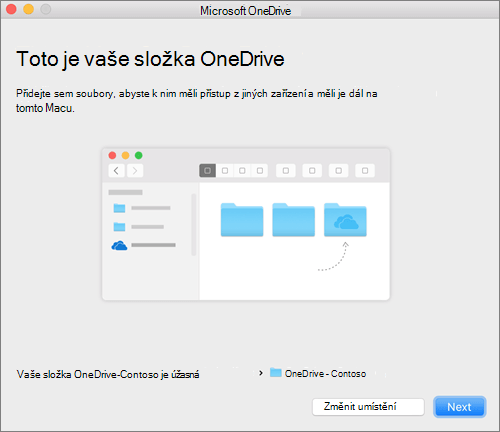Click the OneDrive - Contoso folder icon
The image size is (500, 432).
[276, 372]
